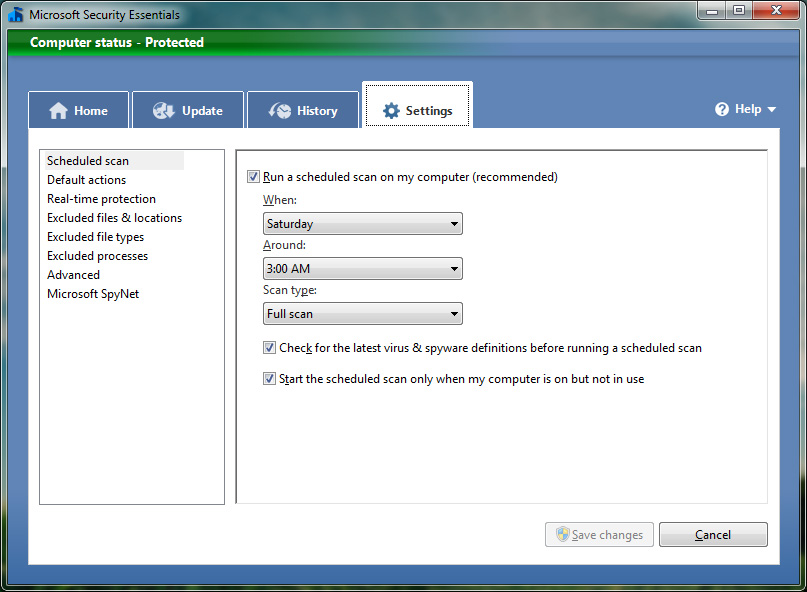Viewport: 807px width, 592px height.
Task: Select Scheduled scan in settings list
Action: click(x=114, y=161)
